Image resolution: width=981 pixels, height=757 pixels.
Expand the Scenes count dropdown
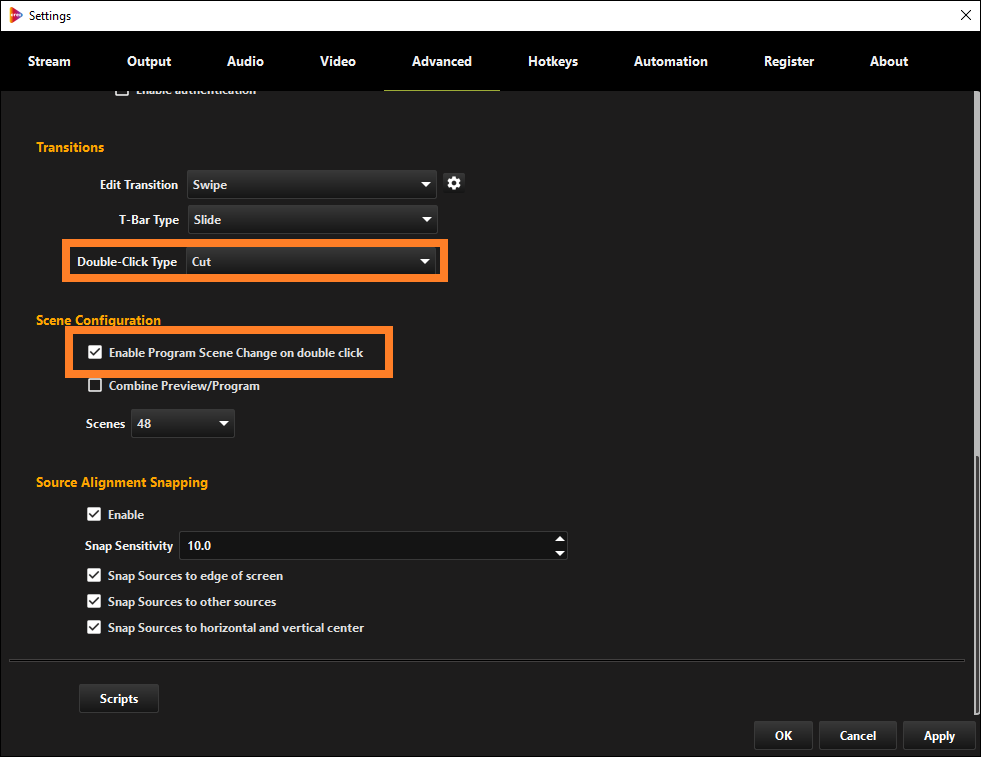click(182, 424)
